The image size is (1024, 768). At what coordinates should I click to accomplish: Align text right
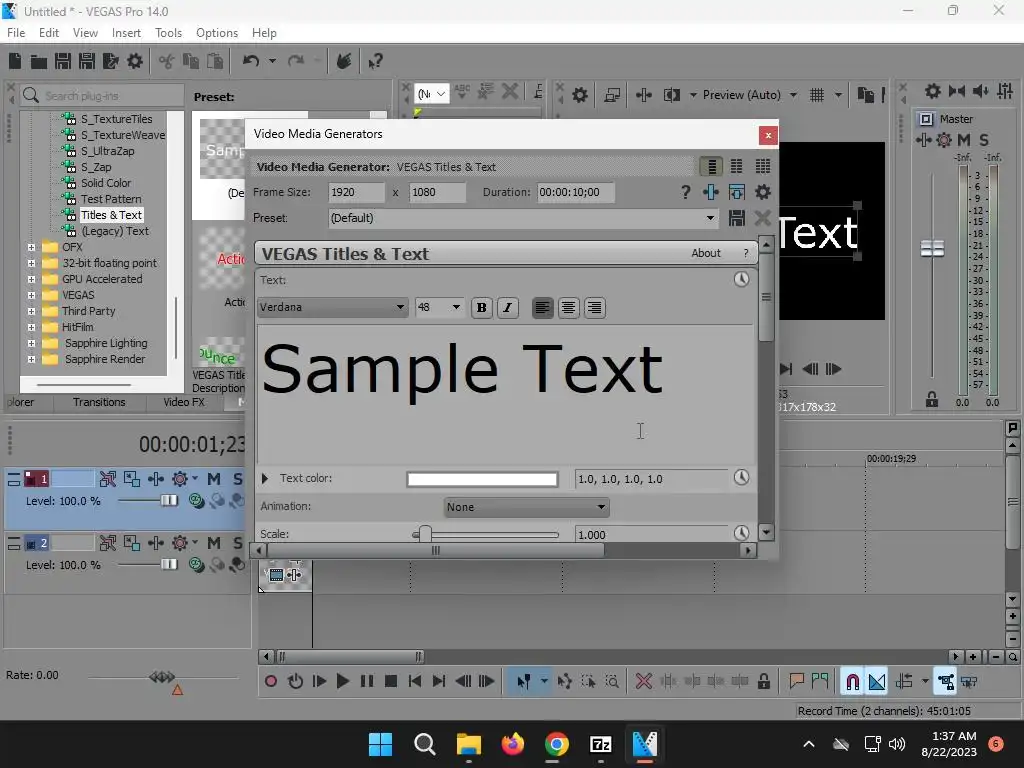coord(594,308)
